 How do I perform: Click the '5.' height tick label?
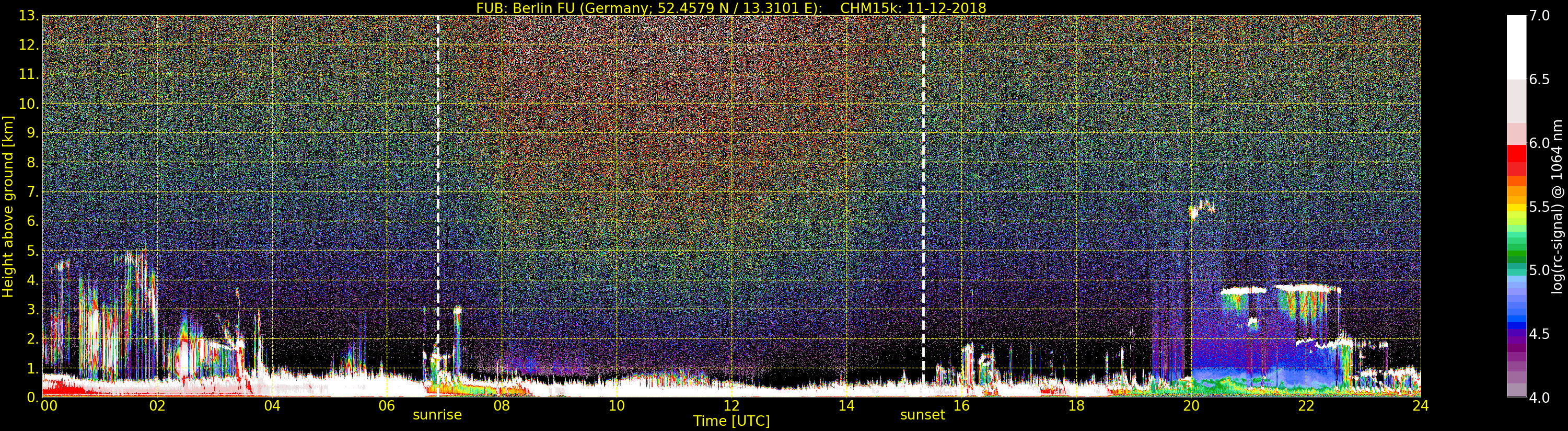pos(32,251)
